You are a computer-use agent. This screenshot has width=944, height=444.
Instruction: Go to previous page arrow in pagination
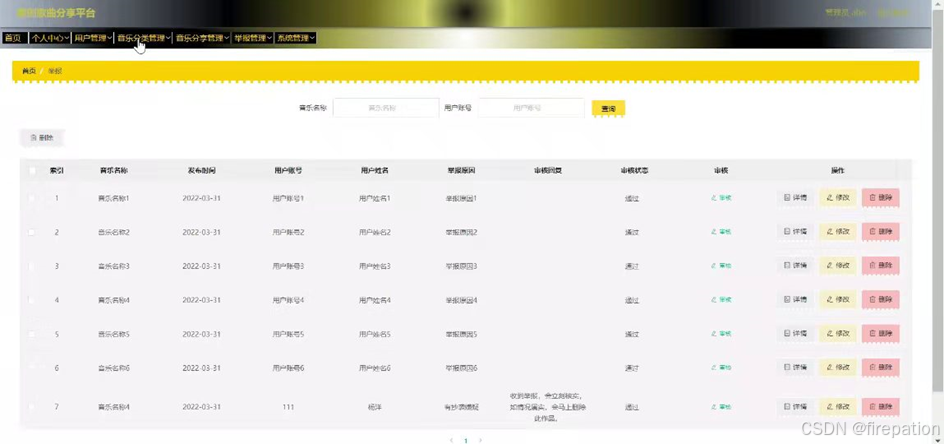coord(452,440)
